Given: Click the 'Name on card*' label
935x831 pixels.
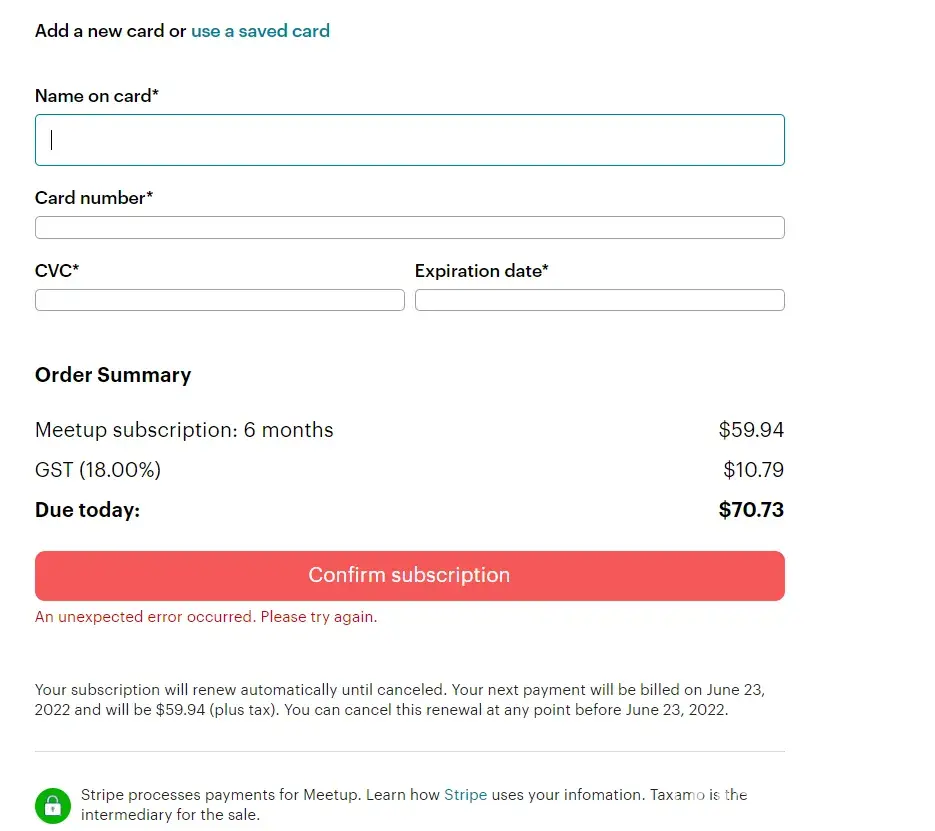Looking at the screenshot, I should pos(97,96).
